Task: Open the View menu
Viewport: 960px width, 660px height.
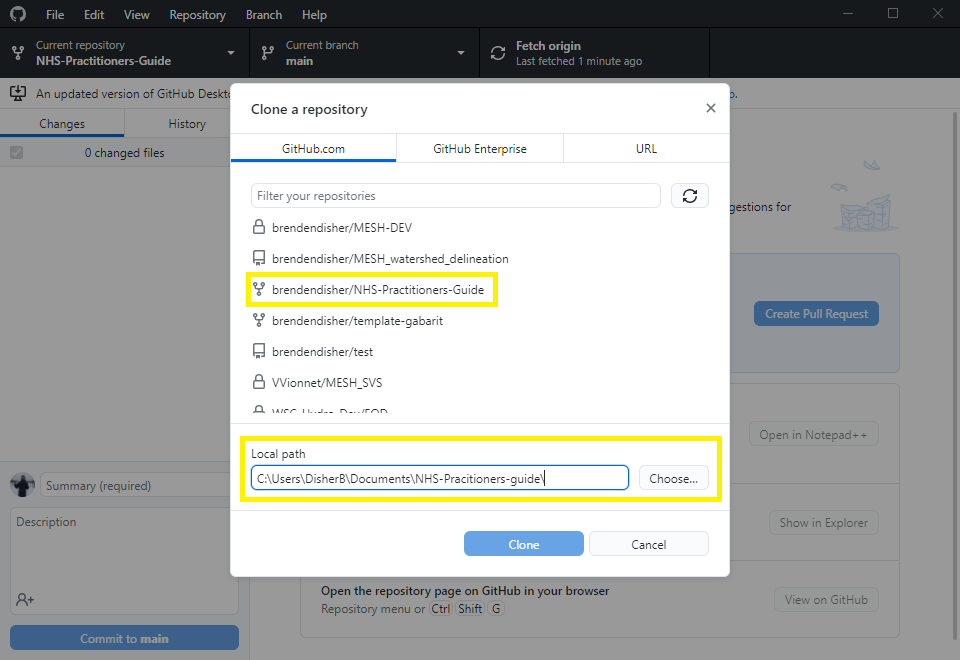Action: [137, 15]
